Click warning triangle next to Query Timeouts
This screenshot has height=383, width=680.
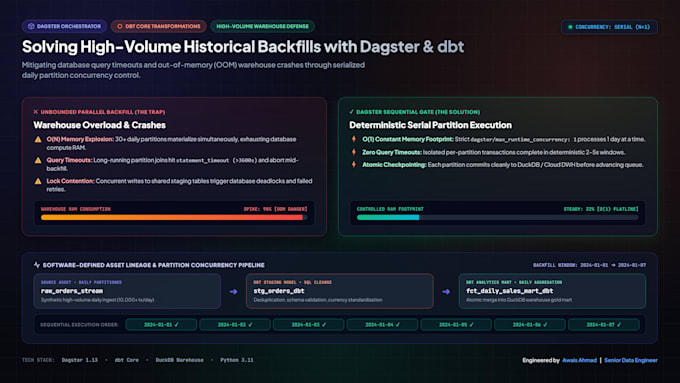point(38,160)
